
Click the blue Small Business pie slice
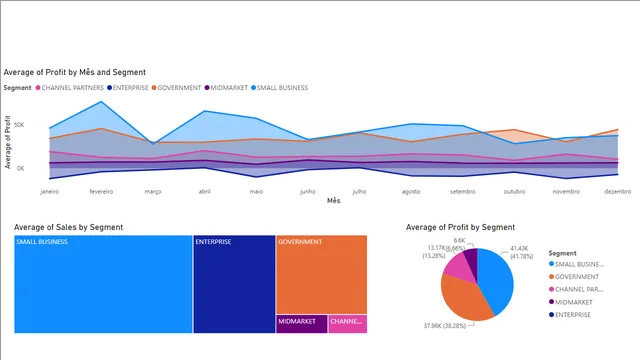(496, 280)
